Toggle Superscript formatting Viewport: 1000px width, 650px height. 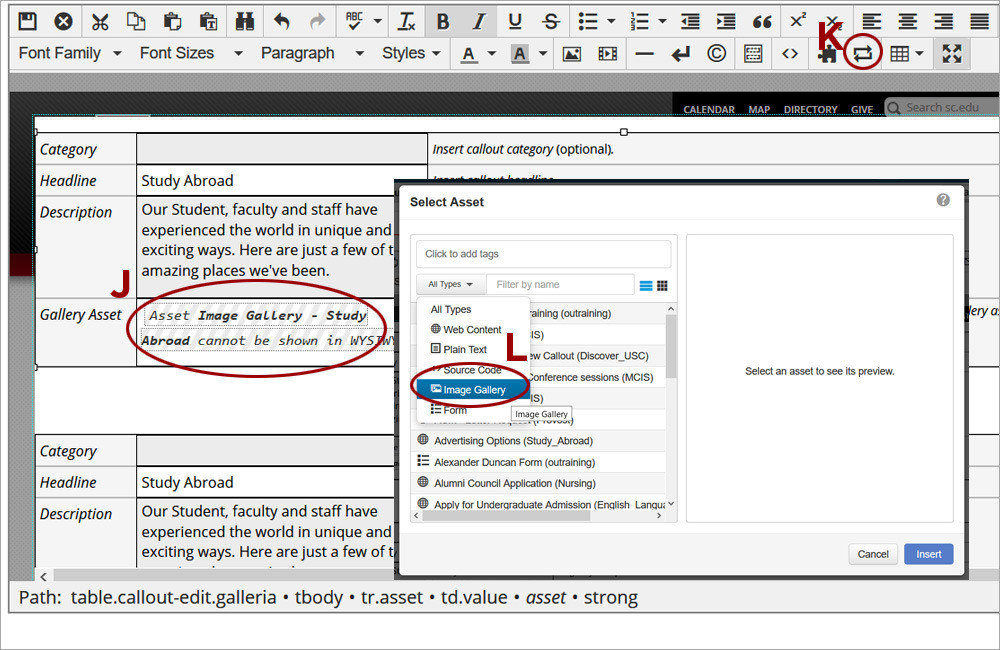pyautogui.click(x=798, y=22)
